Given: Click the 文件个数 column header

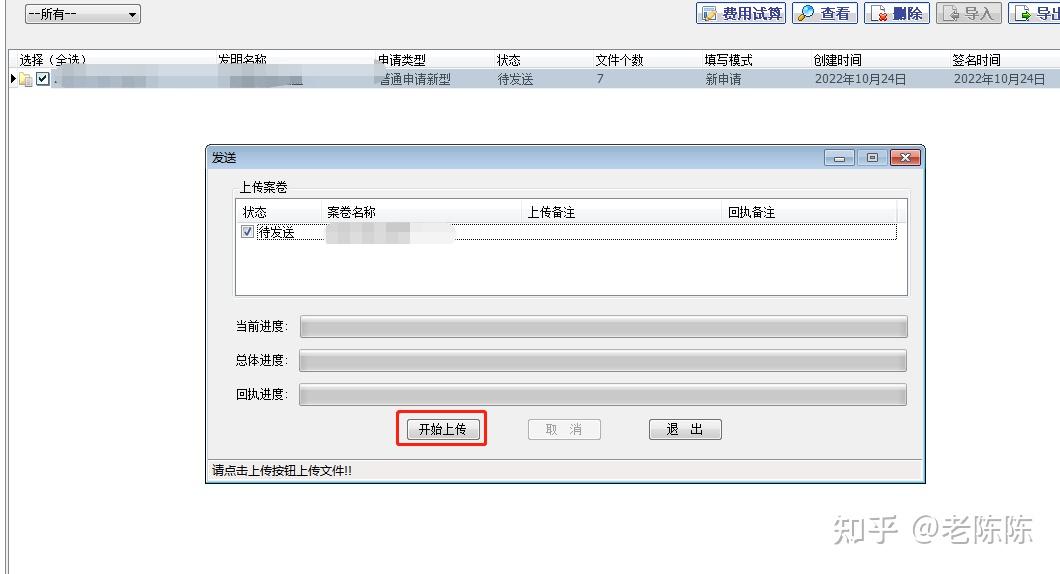Looking at the screenshot, I should point(619,60).
